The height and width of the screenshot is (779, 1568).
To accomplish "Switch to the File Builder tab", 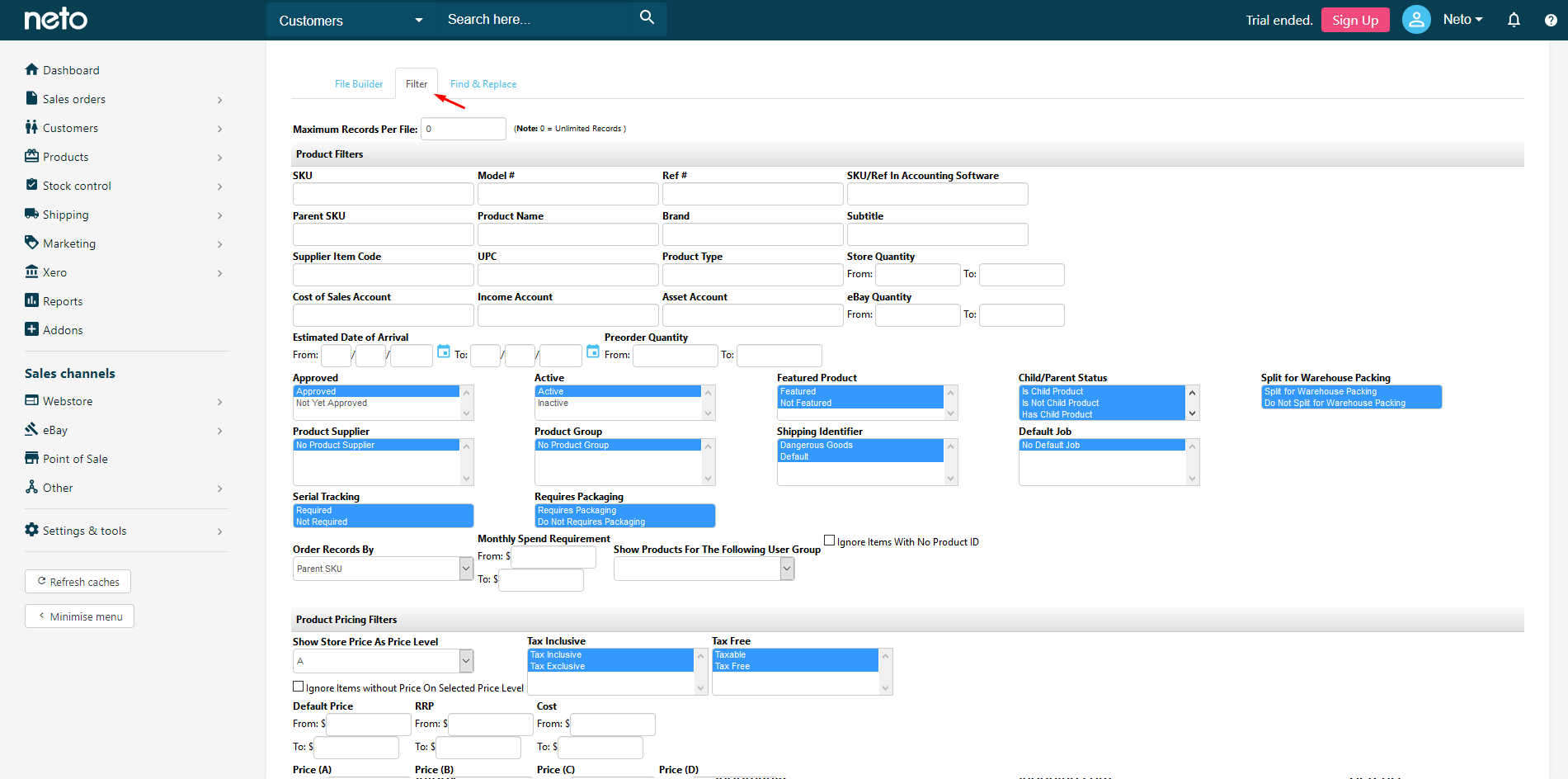I will click(x=359, y=84).
